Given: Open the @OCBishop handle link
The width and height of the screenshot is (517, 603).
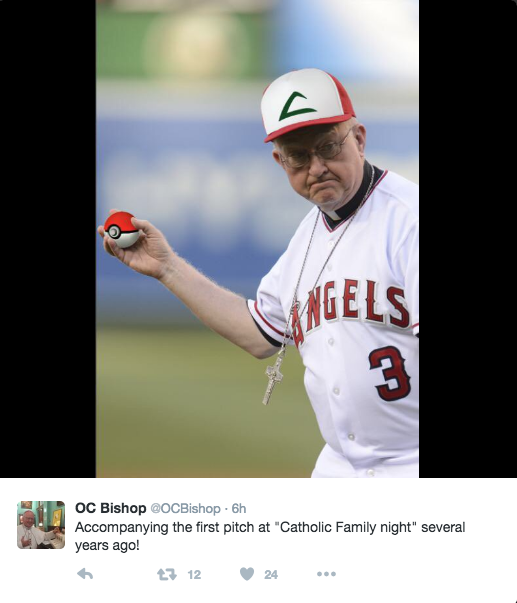Looking at the screenshot, I should [x=185, y=508].
